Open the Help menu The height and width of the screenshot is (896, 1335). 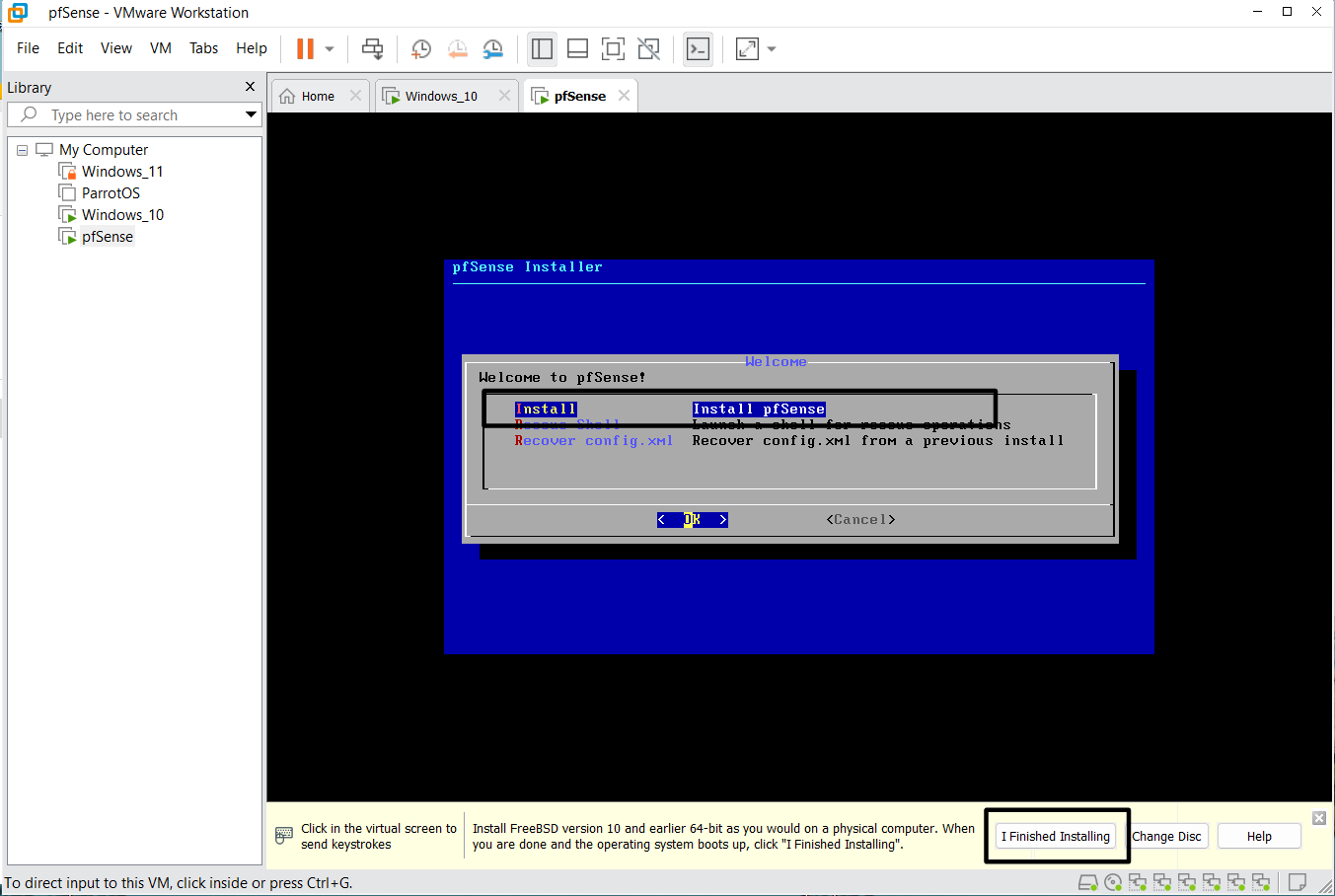pyautogui.click(x=252, y=48)
